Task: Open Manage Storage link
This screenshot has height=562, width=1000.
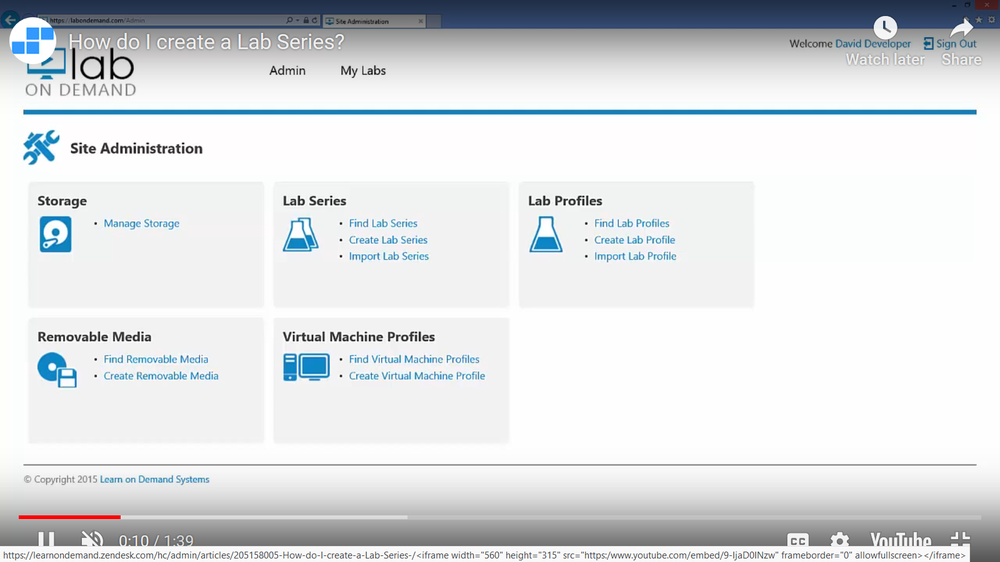Action: click(142, 223)
